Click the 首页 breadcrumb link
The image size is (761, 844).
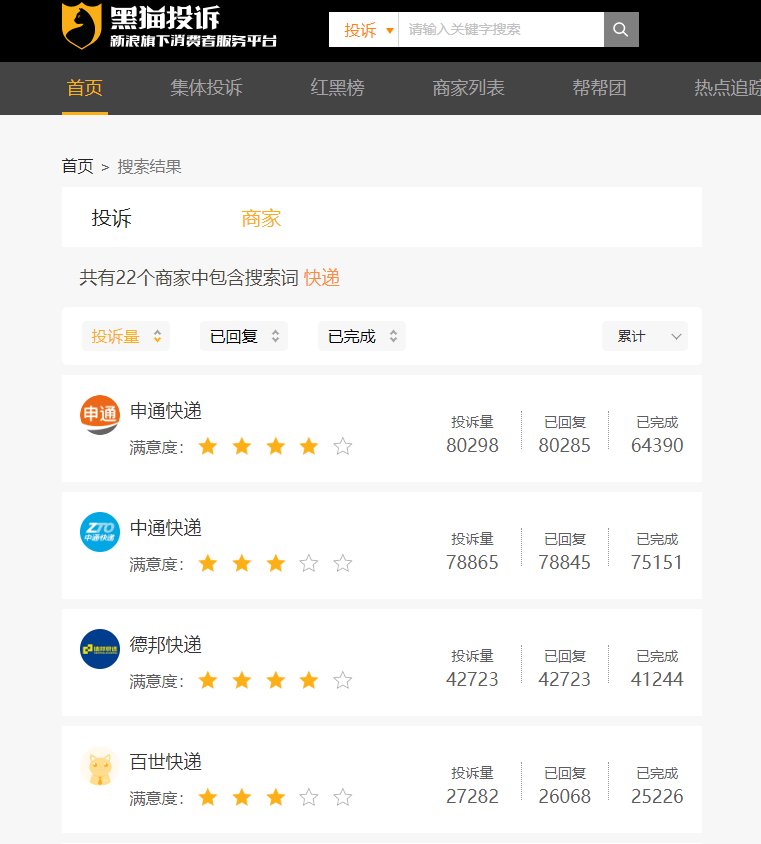[x=77, y=166]
